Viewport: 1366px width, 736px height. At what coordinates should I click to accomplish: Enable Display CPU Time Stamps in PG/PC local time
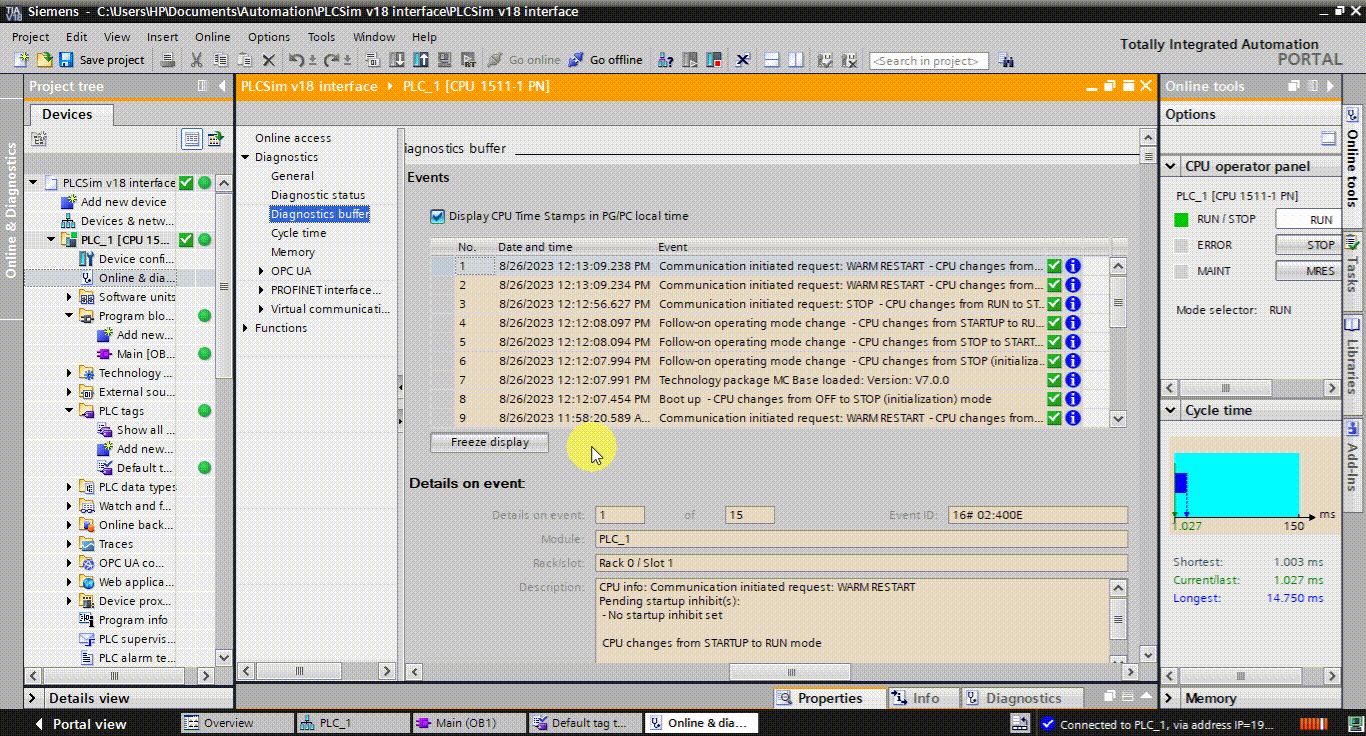point(437,216)
